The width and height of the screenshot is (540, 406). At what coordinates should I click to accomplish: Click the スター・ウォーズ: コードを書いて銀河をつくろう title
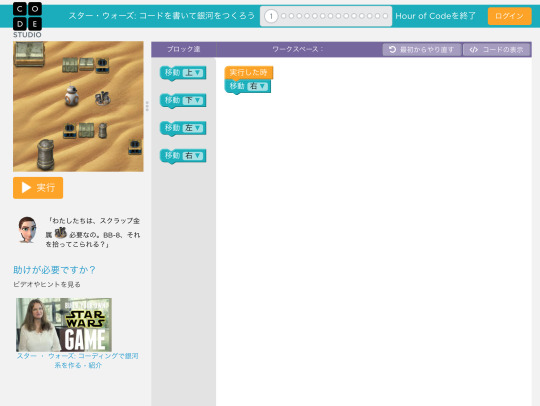162,16
